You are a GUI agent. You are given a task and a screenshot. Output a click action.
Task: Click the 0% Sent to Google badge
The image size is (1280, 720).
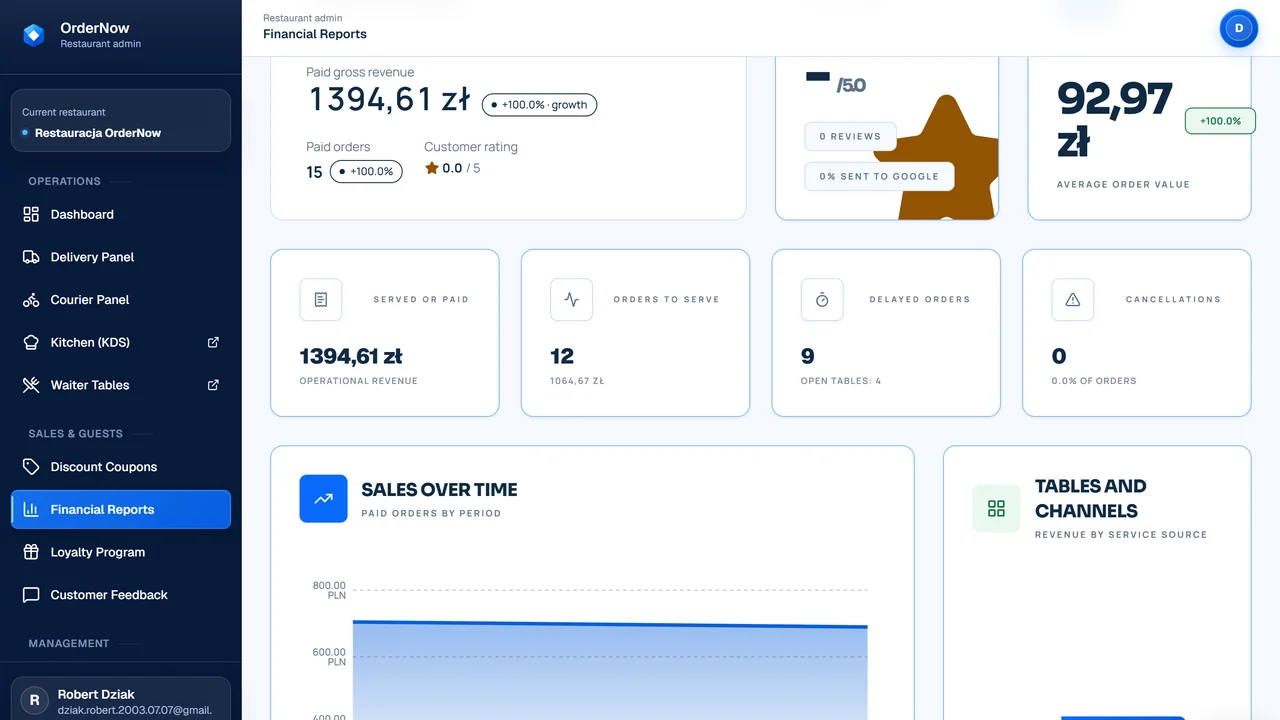[879, 176]
